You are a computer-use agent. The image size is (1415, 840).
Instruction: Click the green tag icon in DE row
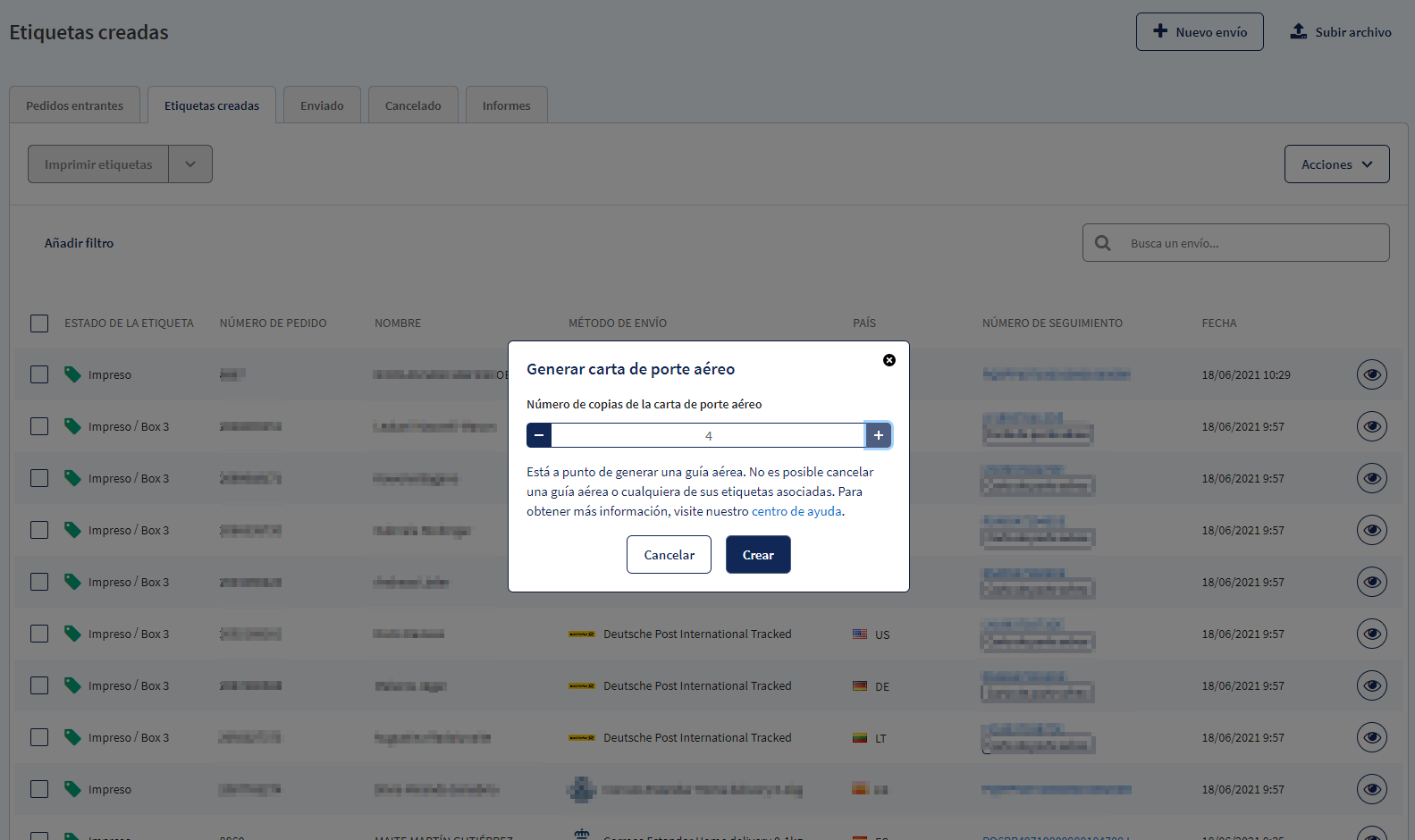tap(72, 685)
